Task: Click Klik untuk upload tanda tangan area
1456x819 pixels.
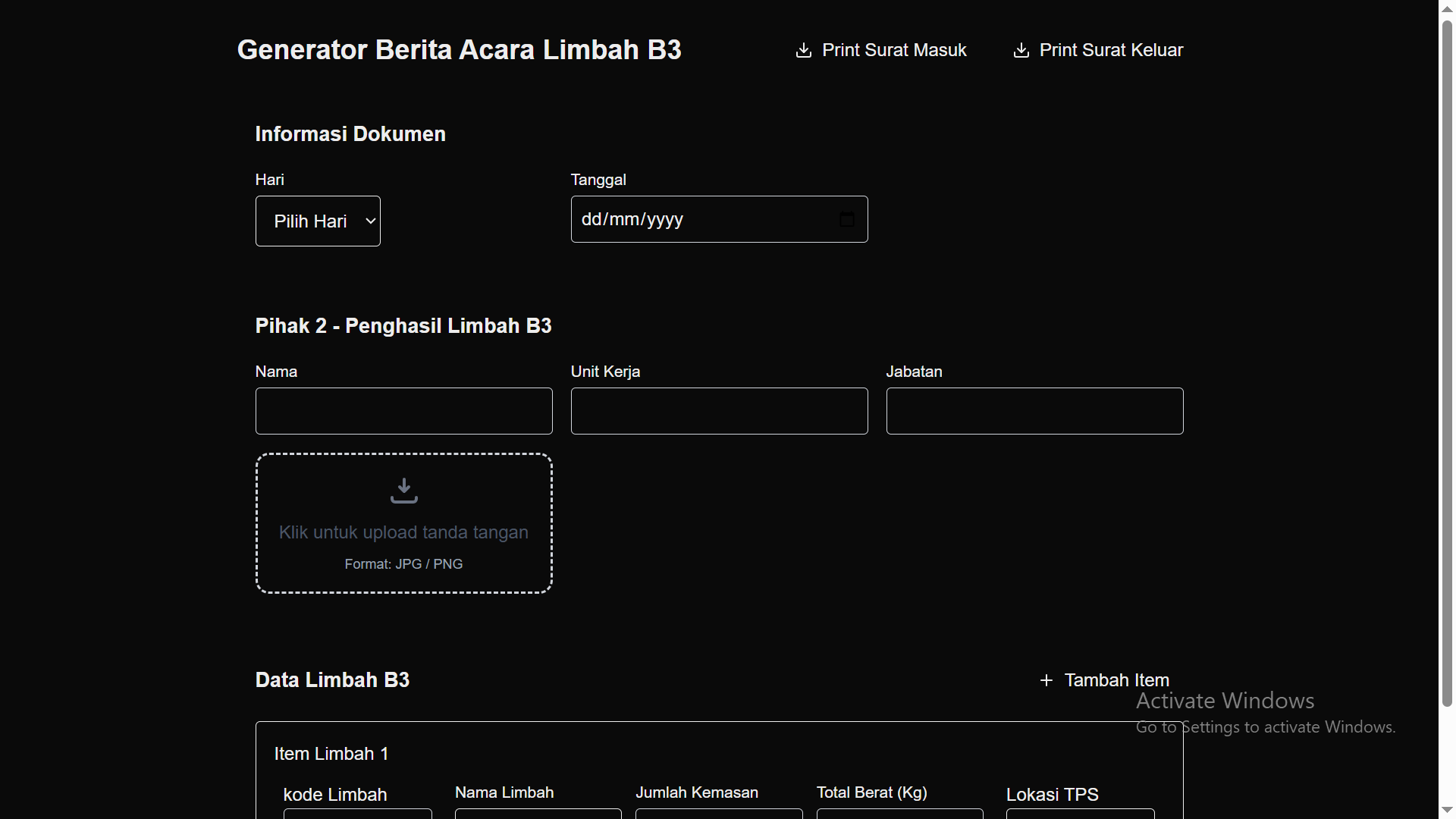Action: coord(404,532)
